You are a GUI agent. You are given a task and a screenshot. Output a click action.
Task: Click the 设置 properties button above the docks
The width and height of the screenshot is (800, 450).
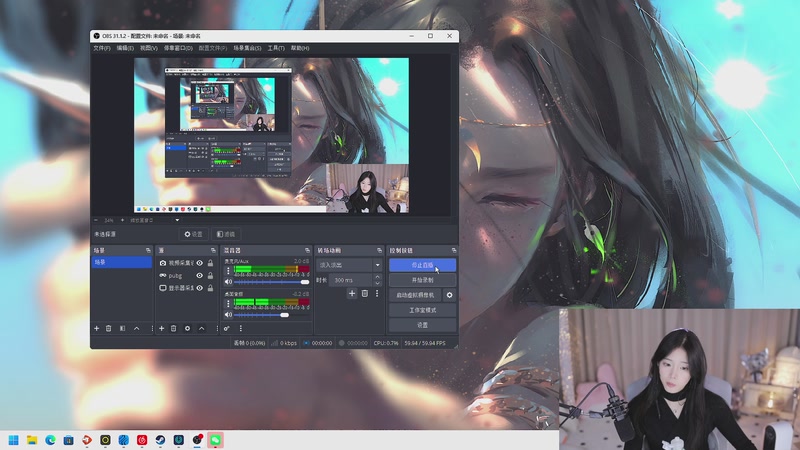[193, 234]
